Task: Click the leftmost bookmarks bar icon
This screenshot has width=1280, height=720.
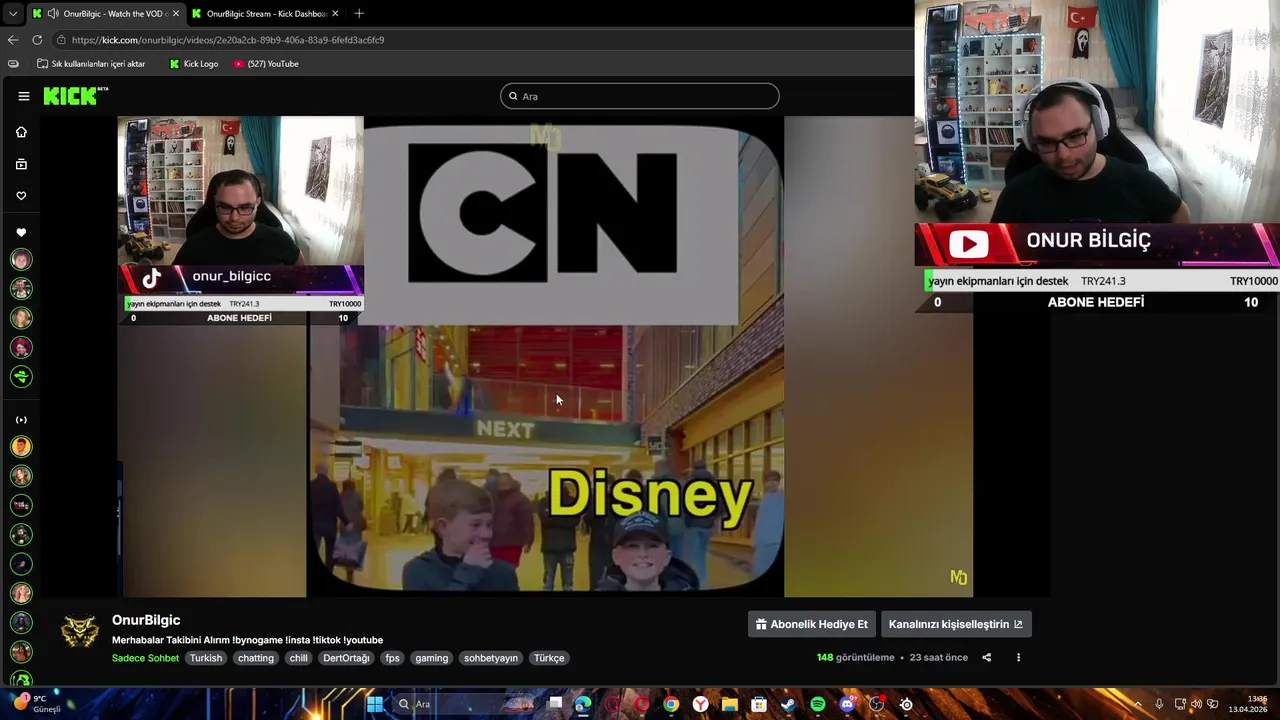Action: [13, 64]
